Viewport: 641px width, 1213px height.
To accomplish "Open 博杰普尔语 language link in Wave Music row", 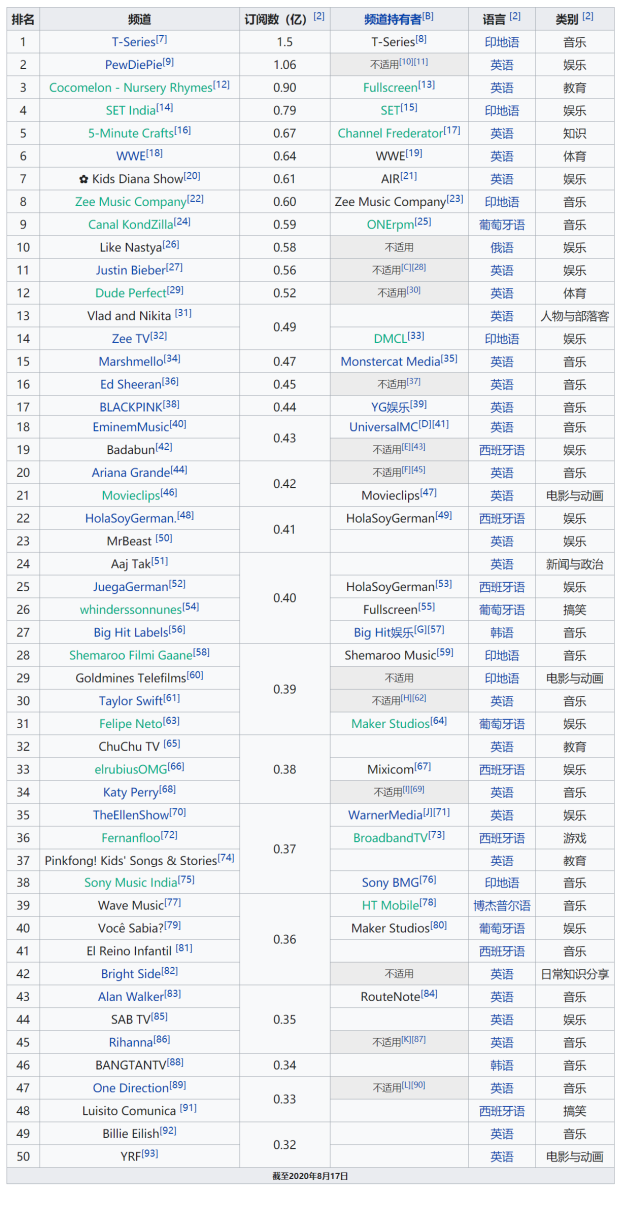I will coord(502,906).
